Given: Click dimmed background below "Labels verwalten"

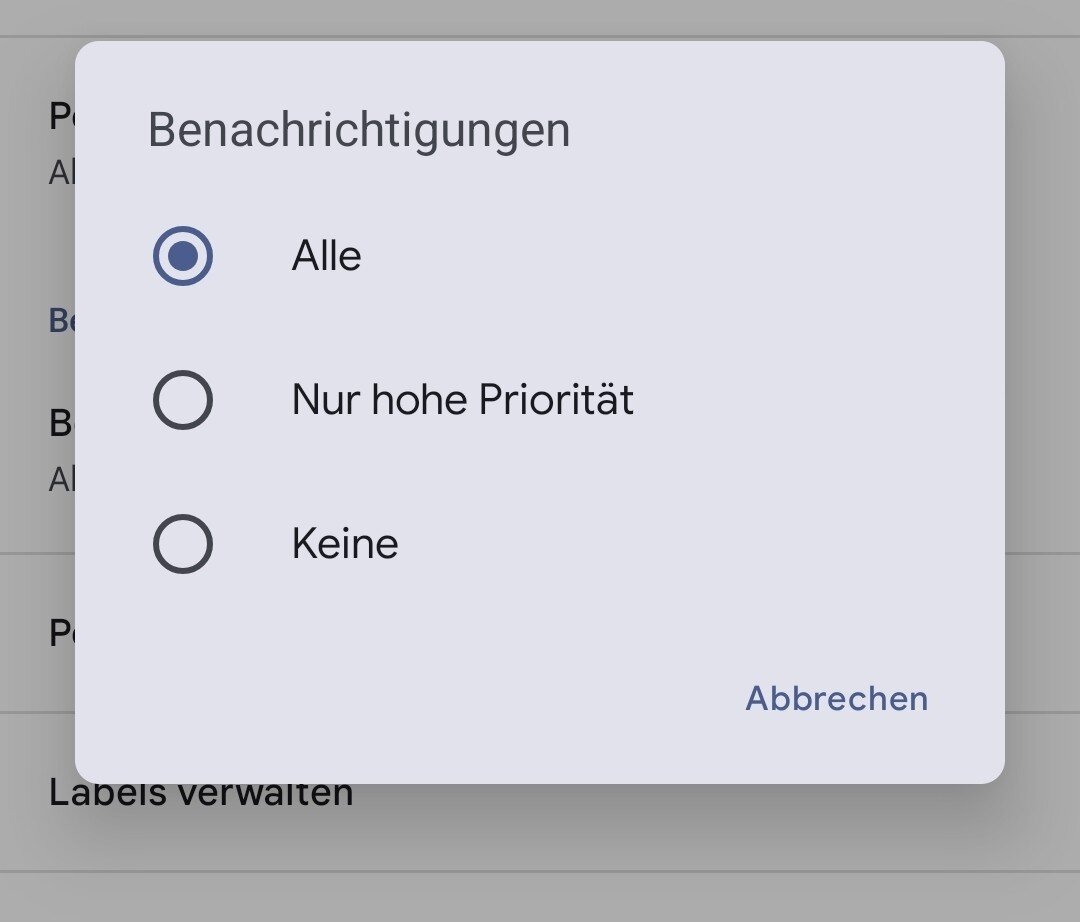Looking at the screenshot, I should pyautogui.click(x=540, y=896).
